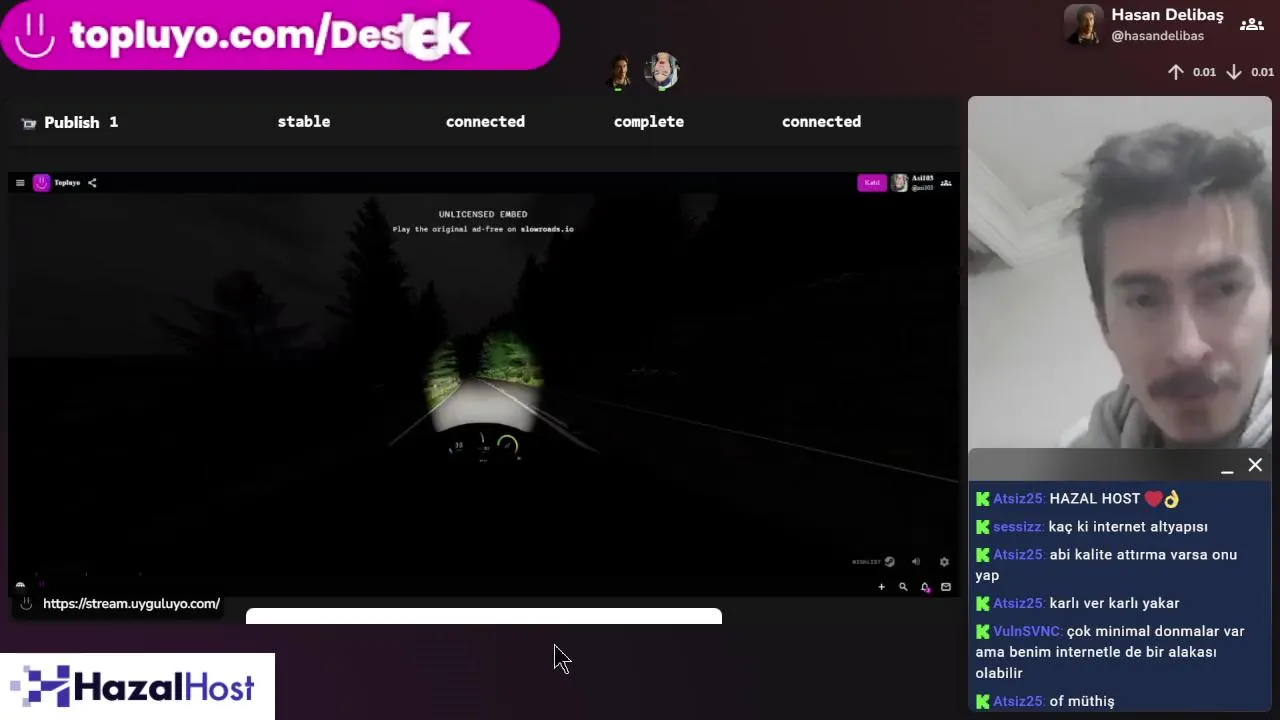Click the "kaç ki internet altyapısı" message
The image size is (1280, 720).
point(1128,527)
